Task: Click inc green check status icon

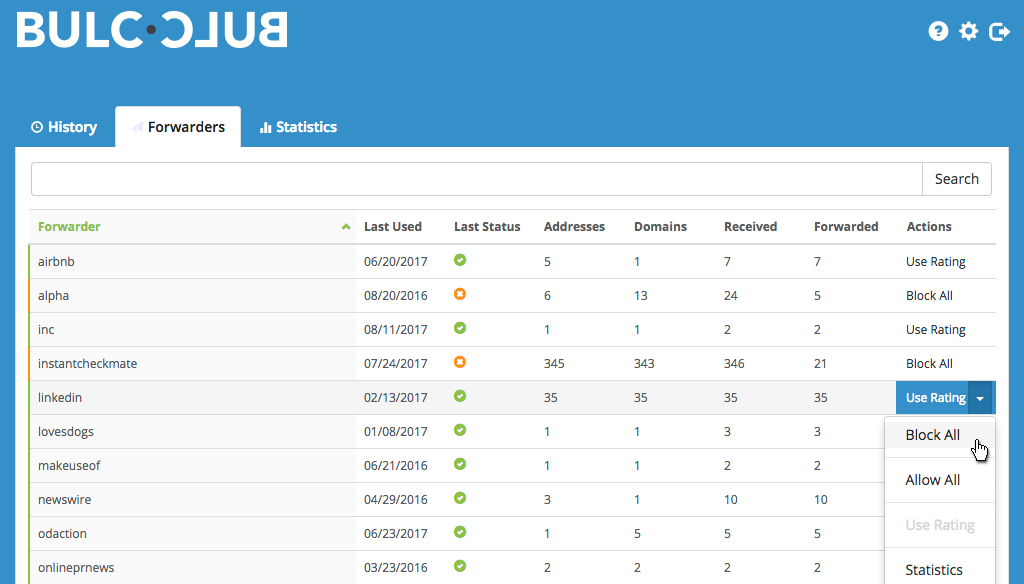Action: (460, 328)
